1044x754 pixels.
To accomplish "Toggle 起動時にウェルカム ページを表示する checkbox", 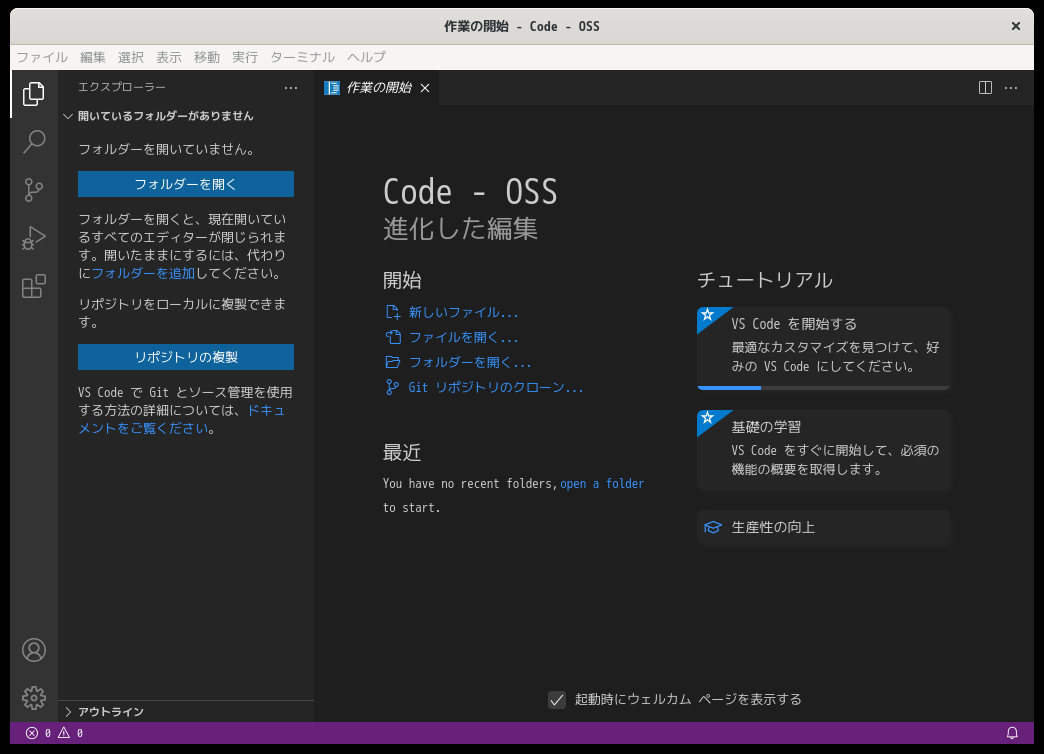I will coord(557,699).
